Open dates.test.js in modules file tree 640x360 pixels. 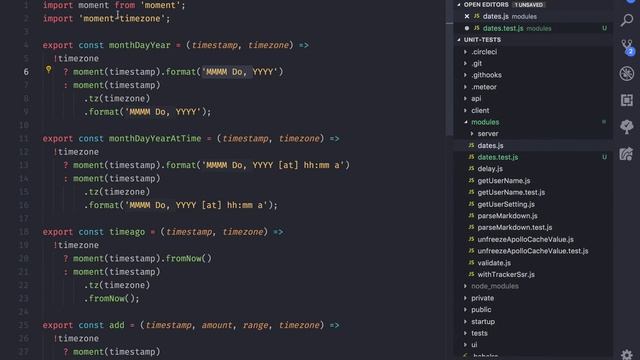[x=498, y=157]
